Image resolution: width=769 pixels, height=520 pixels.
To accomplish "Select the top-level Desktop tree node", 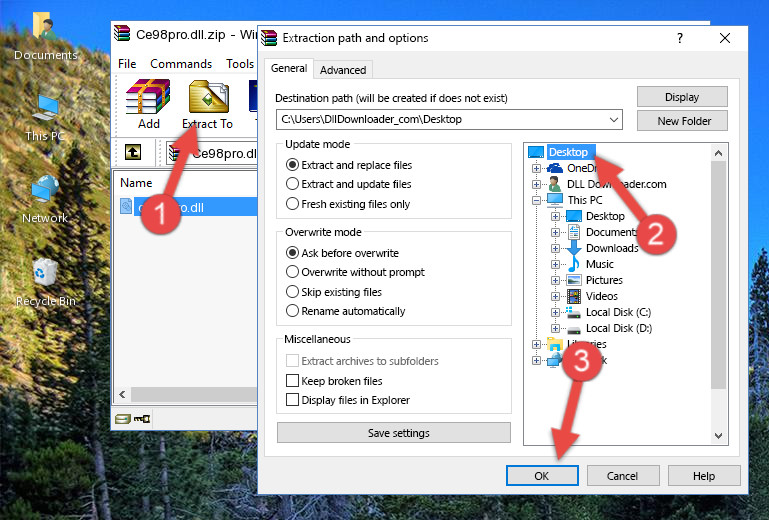I will click(x=568, y=152).
